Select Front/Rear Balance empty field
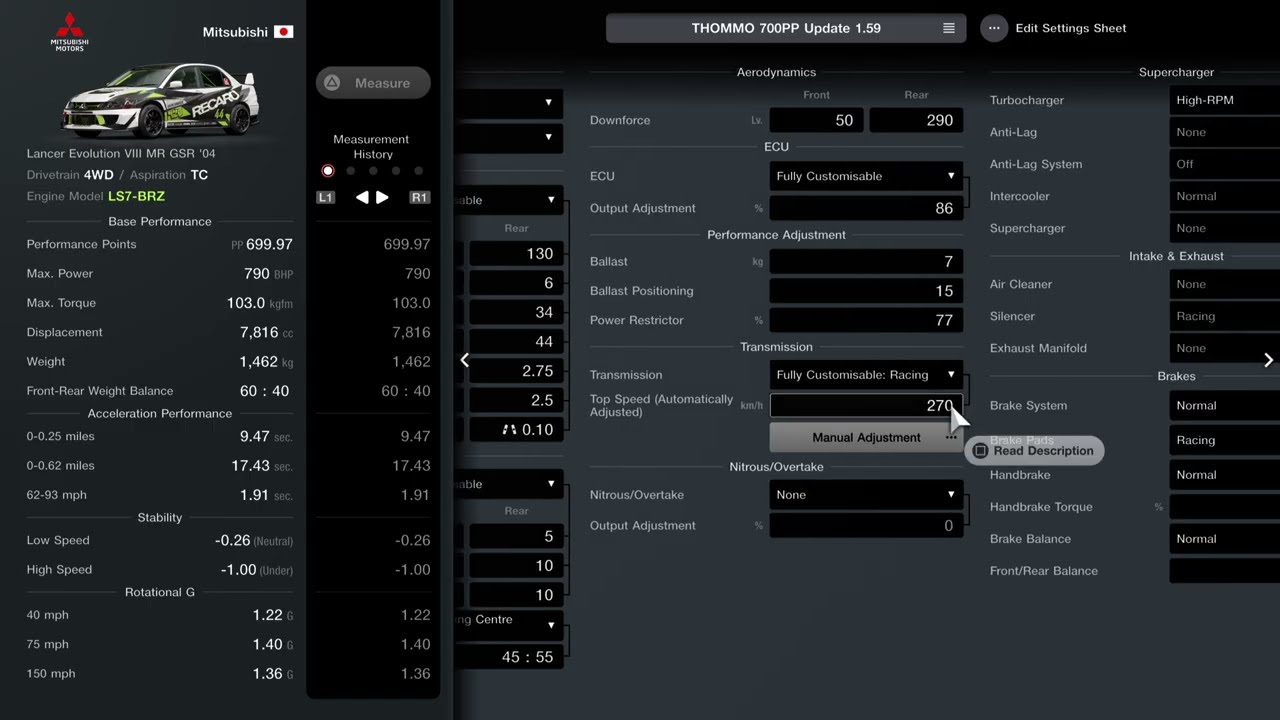 1224,571
